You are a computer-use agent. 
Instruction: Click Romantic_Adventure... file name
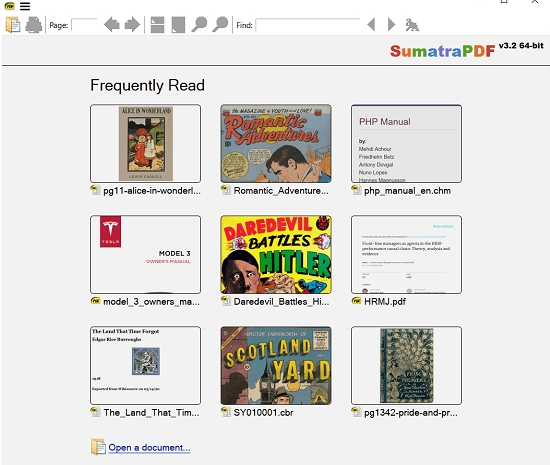pyautogui.click(x=281, y=191)
